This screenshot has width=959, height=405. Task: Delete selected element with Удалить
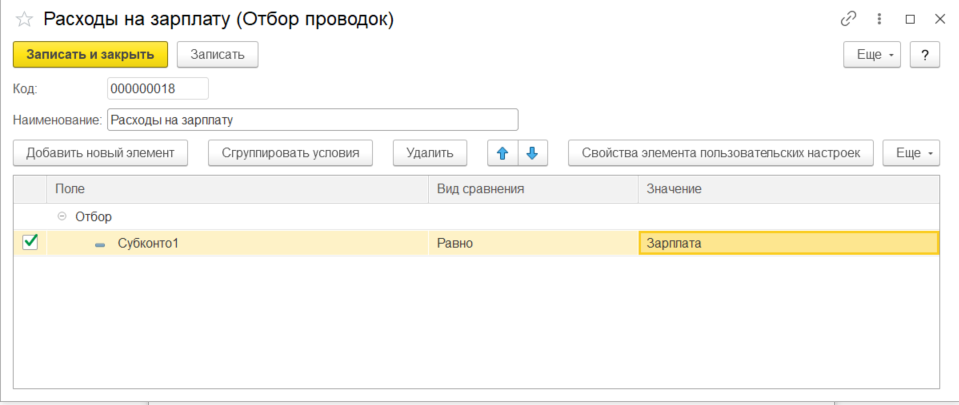430,153
